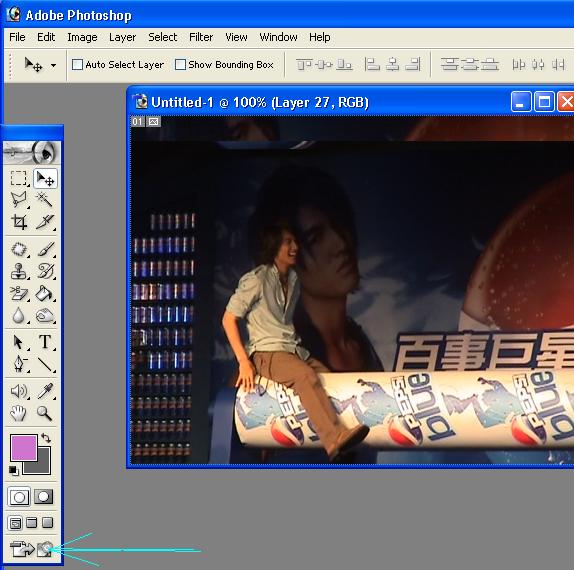The height and width of the screenshot is (570, 574).
Task: Select the Type tool
Action: 45,342
